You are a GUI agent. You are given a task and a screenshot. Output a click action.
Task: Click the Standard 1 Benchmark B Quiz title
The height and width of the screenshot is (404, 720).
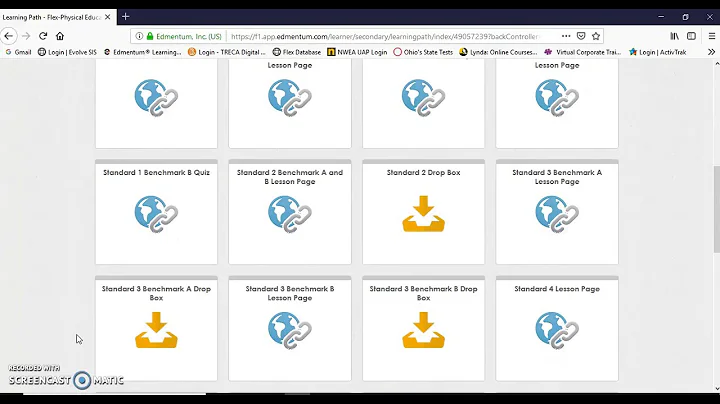[156, 173]
